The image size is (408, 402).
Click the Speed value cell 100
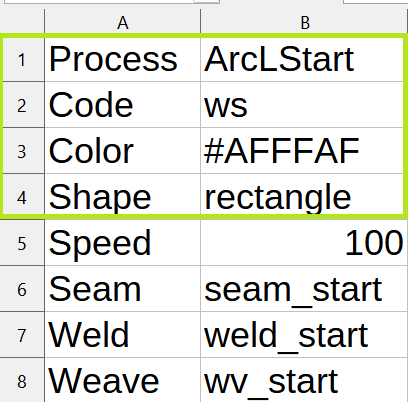304,243
